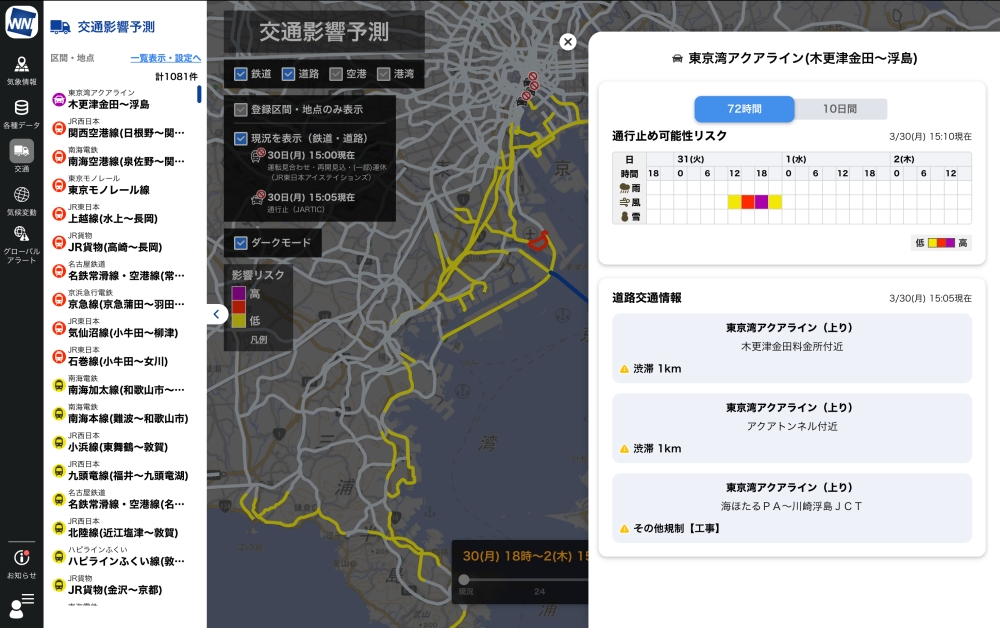This screenshot has height=628, width=1000.
Task: Open the 気象情報 weather info sidebar icon
Action: pyautogui.click(x=21, y=70)
